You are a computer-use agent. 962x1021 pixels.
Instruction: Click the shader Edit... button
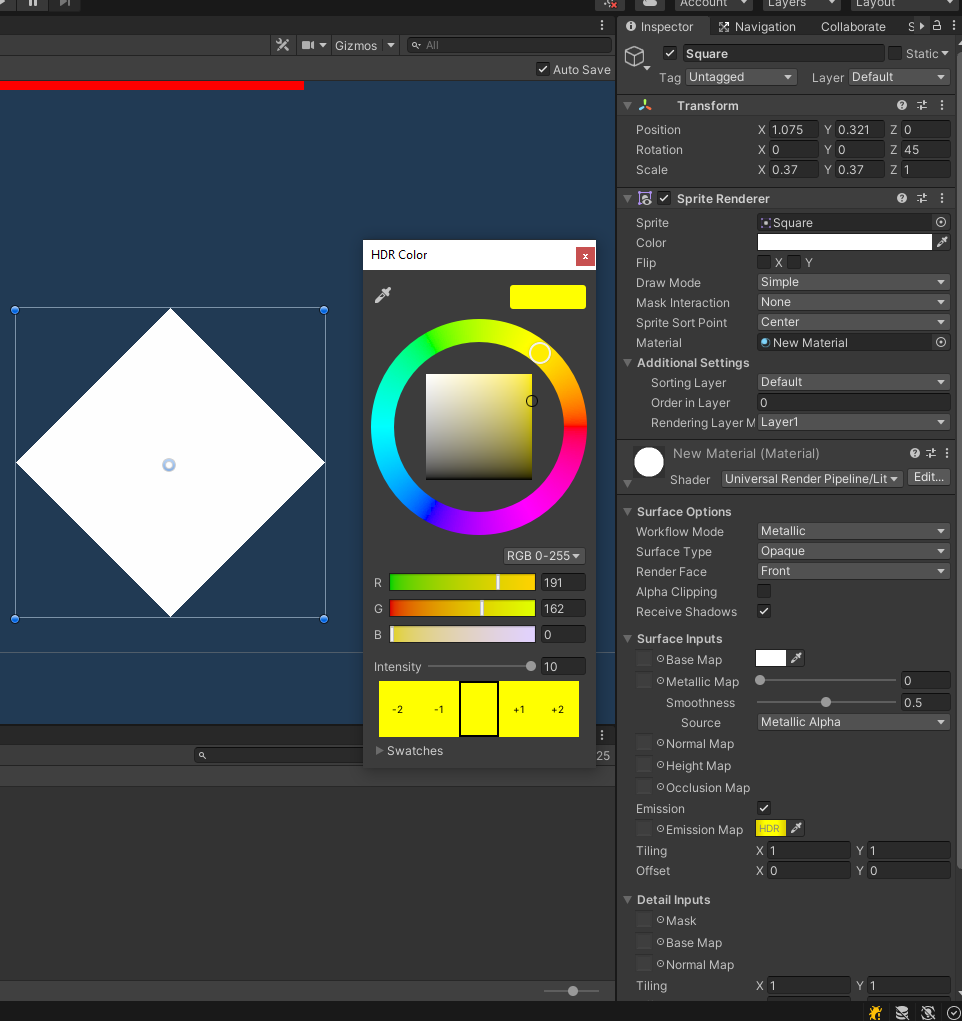[928, 477]
